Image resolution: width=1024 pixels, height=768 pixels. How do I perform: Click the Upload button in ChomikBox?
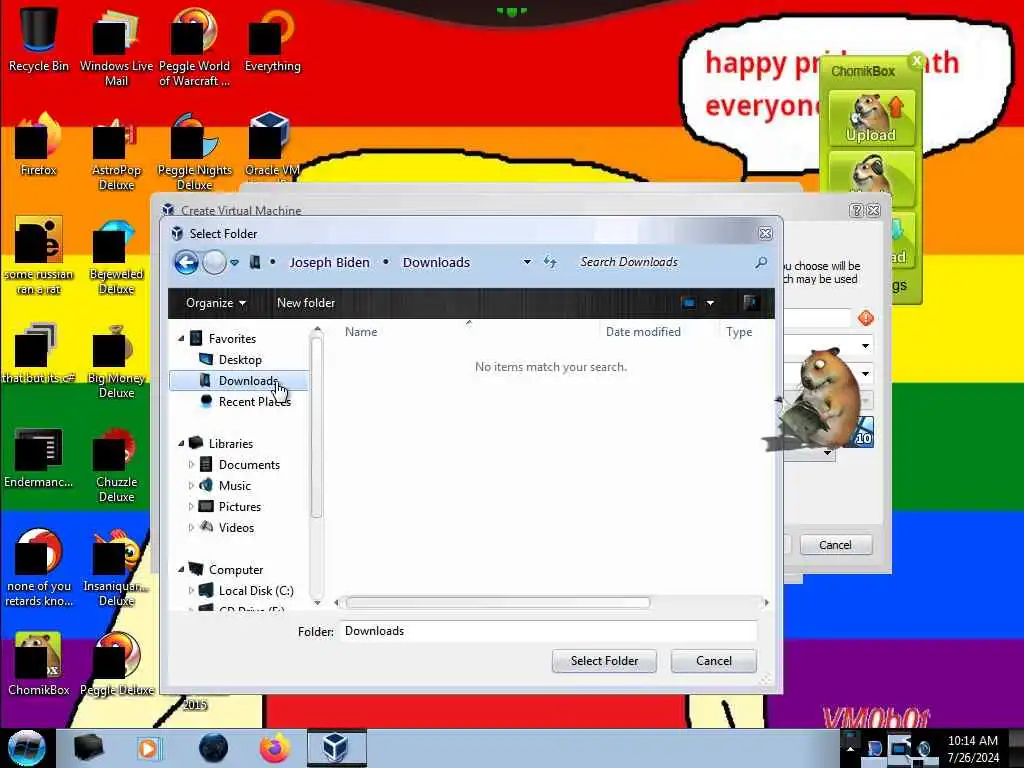[x=871, y=118]
